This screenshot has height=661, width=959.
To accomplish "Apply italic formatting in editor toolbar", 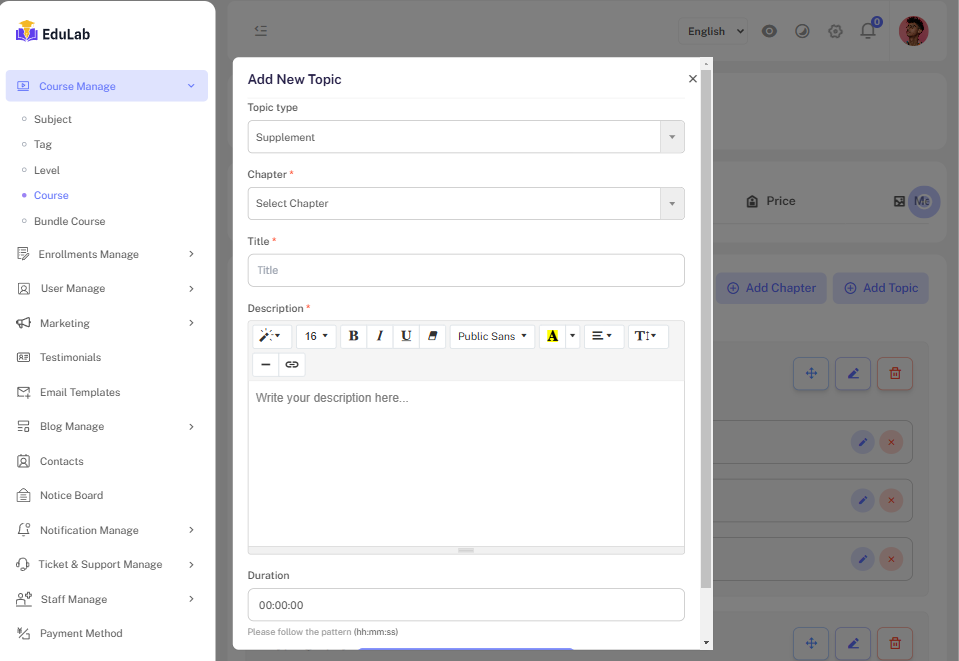I will pyautogui.click(x=380, y=336).
